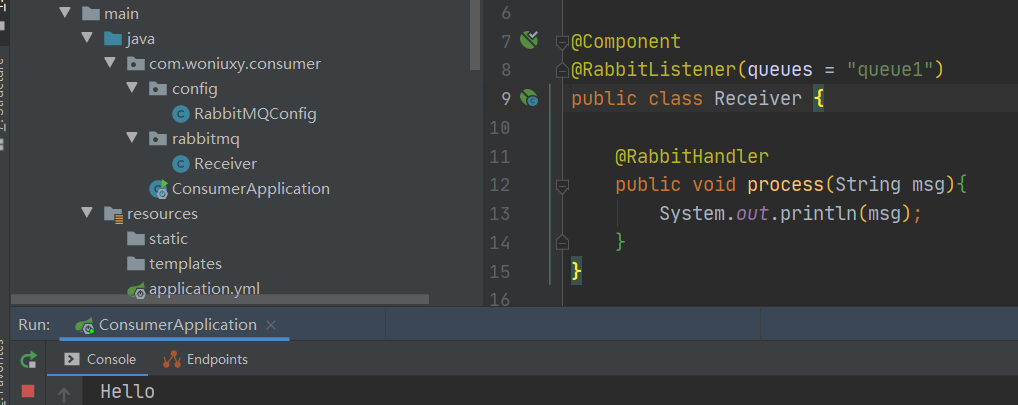
Task: Click the Run tool window label
Action: (34, 325)
